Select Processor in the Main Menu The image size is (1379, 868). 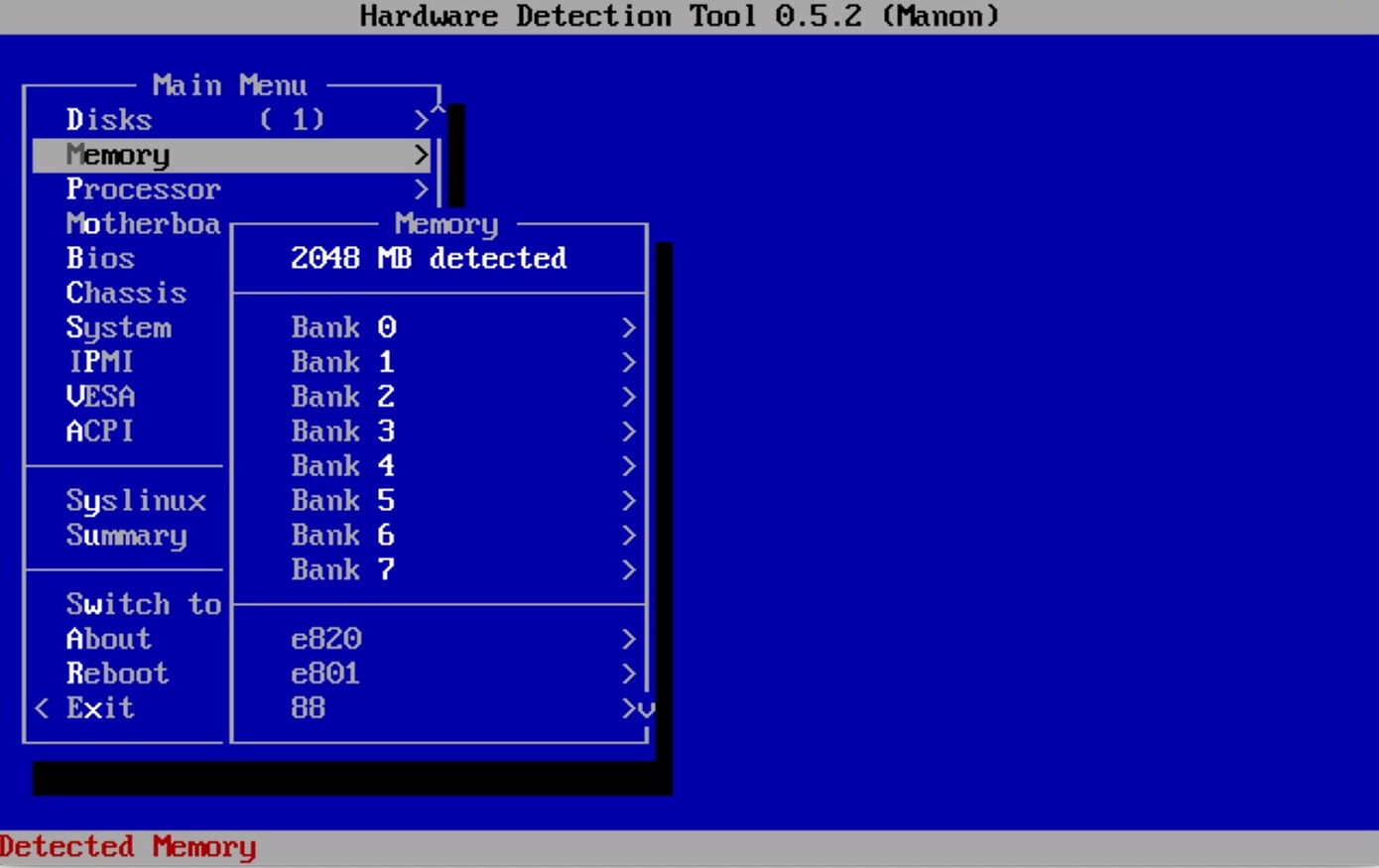point(143,189)
